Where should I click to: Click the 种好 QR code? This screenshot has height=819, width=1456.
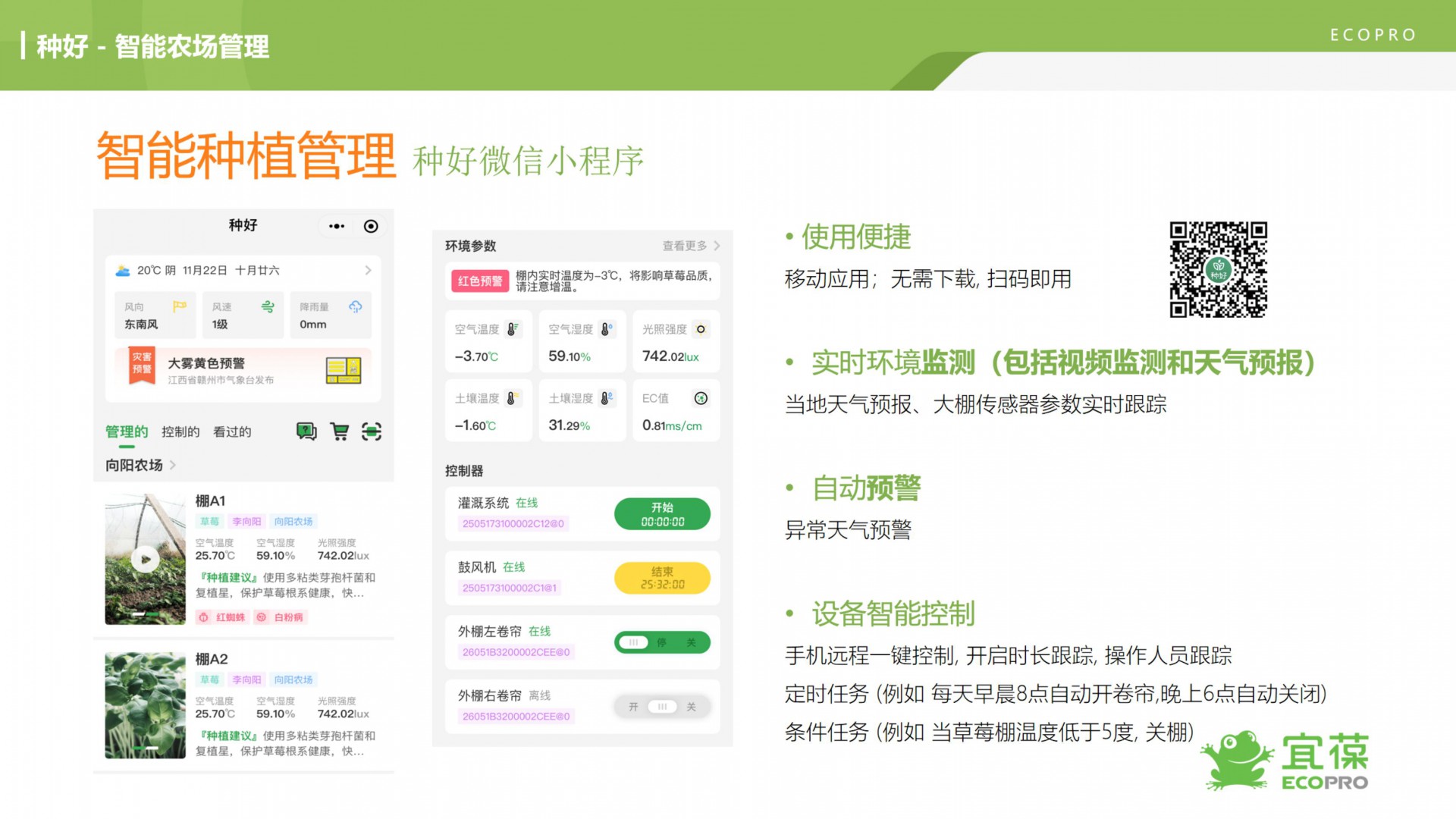1218,269
